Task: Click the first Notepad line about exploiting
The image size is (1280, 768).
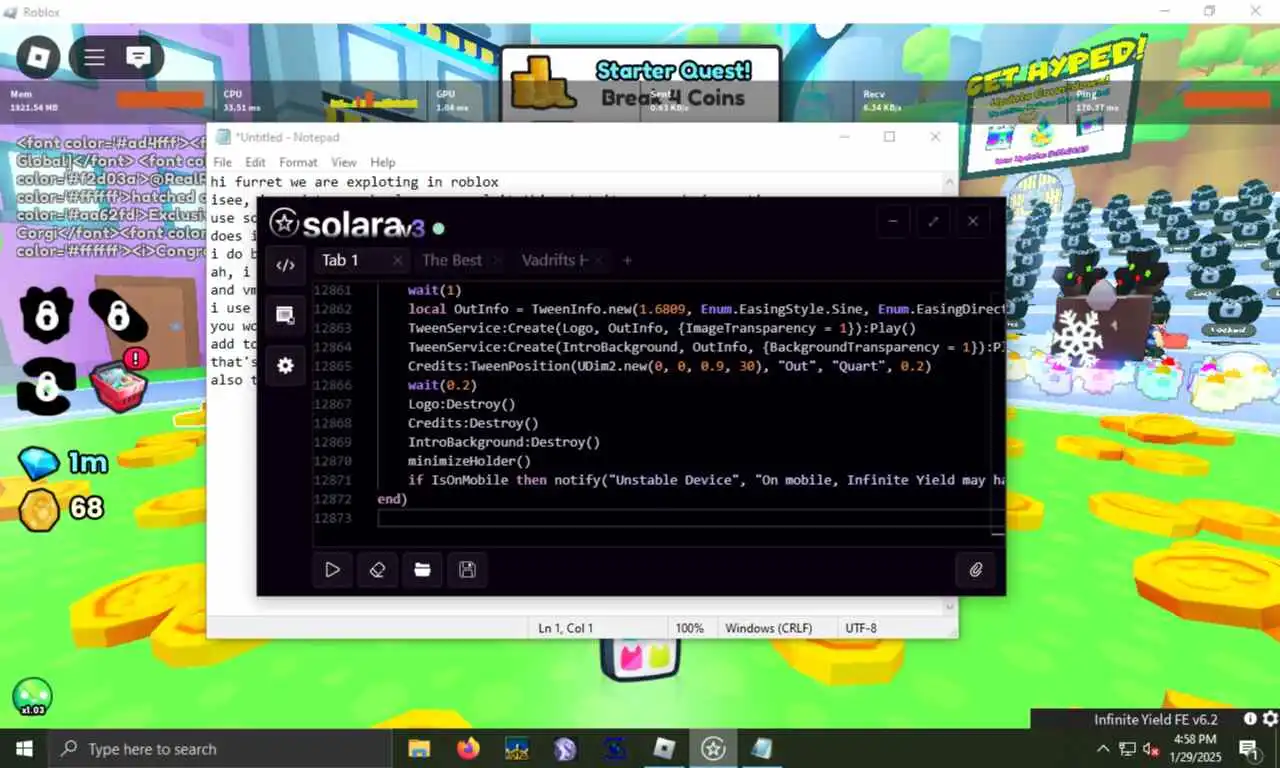Action: 354,182
